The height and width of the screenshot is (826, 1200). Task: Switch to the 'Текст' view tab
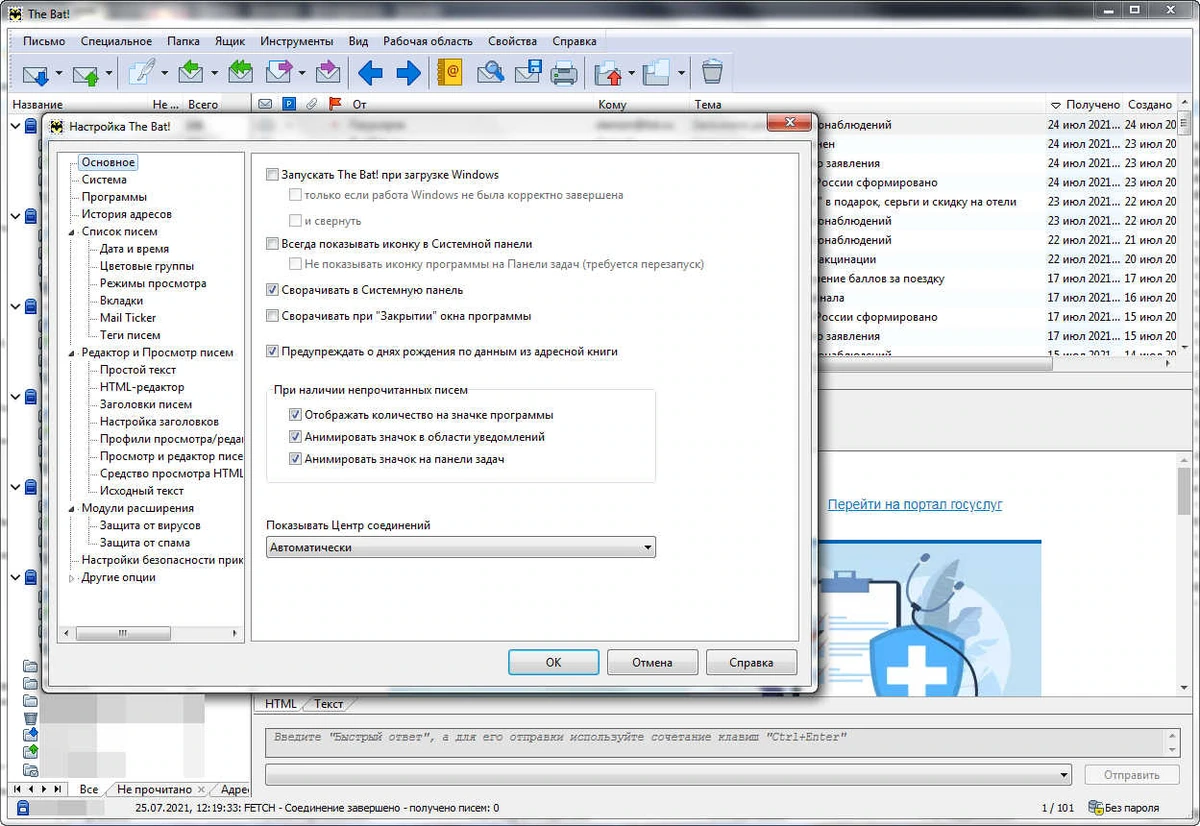[x=328, y=704]
